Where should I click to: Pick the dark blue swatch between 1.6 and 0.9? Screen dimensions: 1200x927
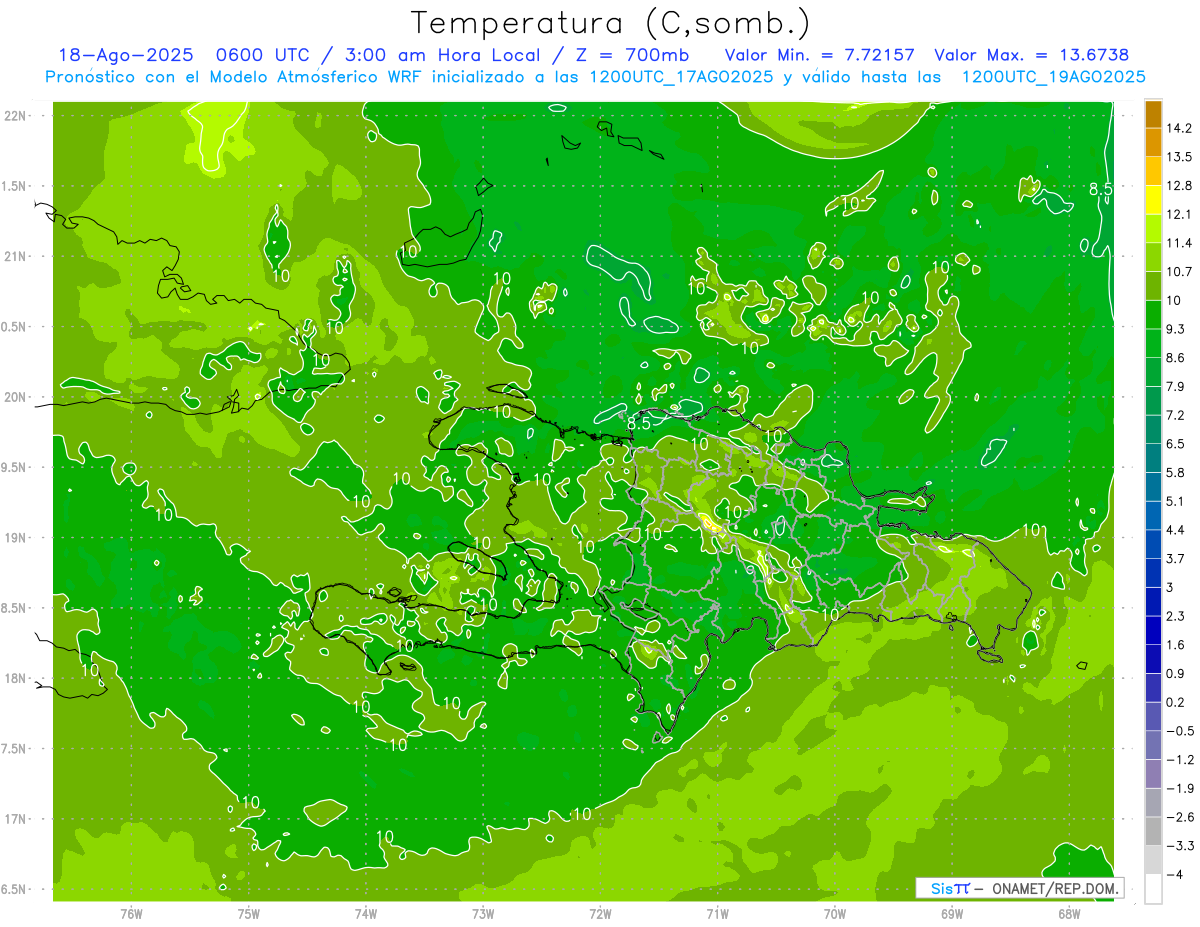[x=1153, y=659]
